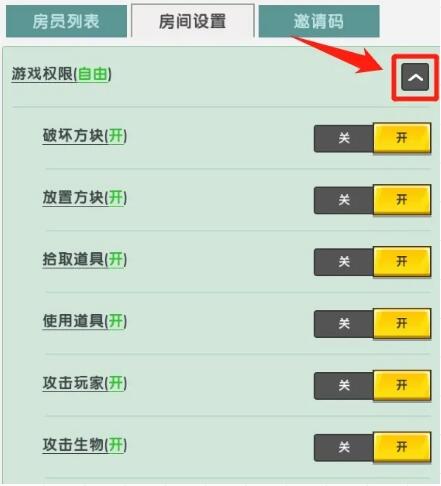The image size is (441, 486).
Task: Click the 攻击玩家(开) label text
Action: 85,383
